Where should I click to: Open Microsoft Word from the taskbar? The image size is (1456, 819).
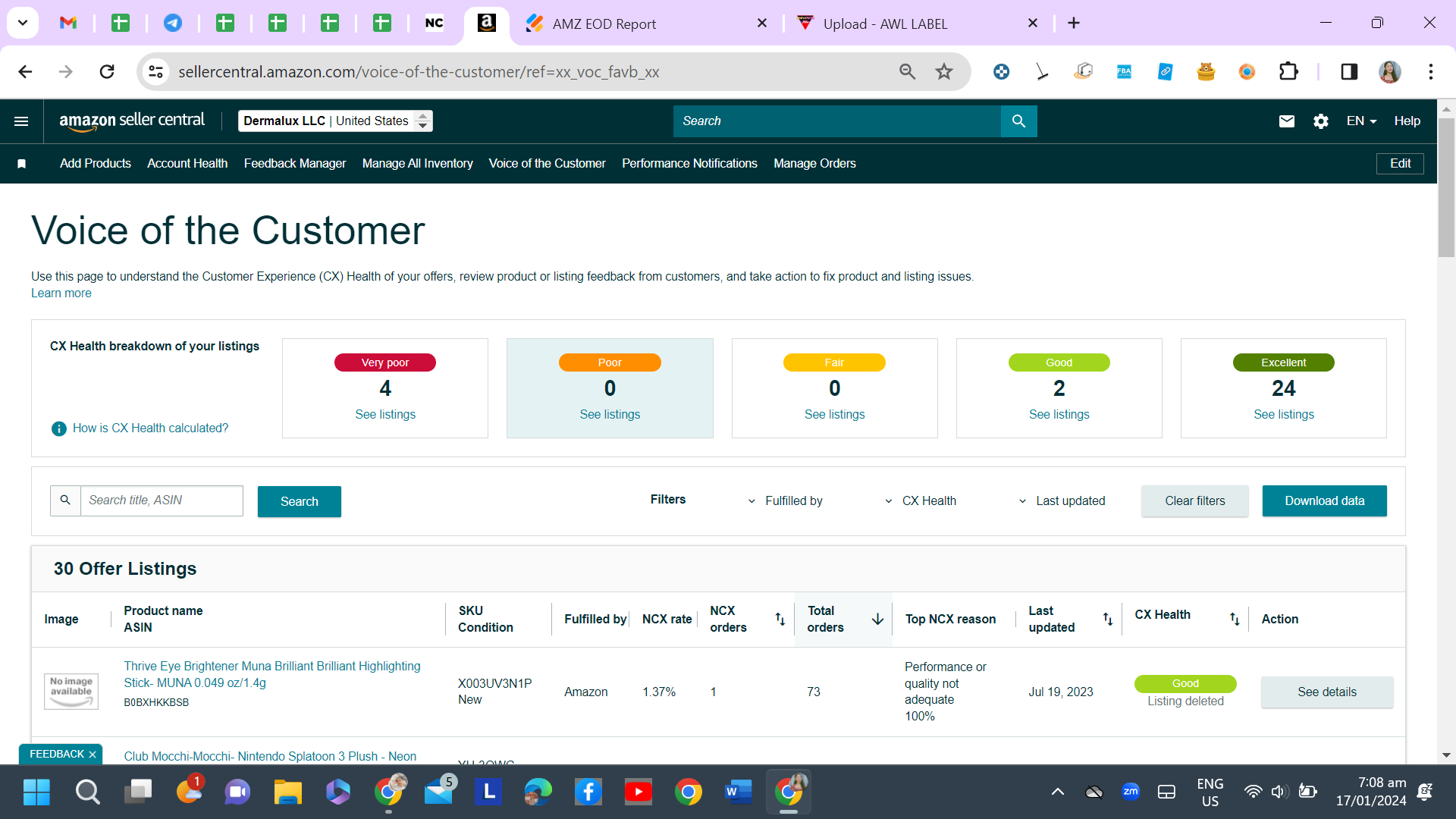coord(738,792)
